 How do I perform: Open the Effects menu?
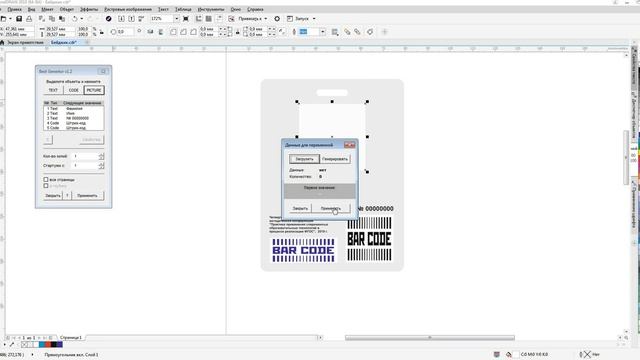89,9
